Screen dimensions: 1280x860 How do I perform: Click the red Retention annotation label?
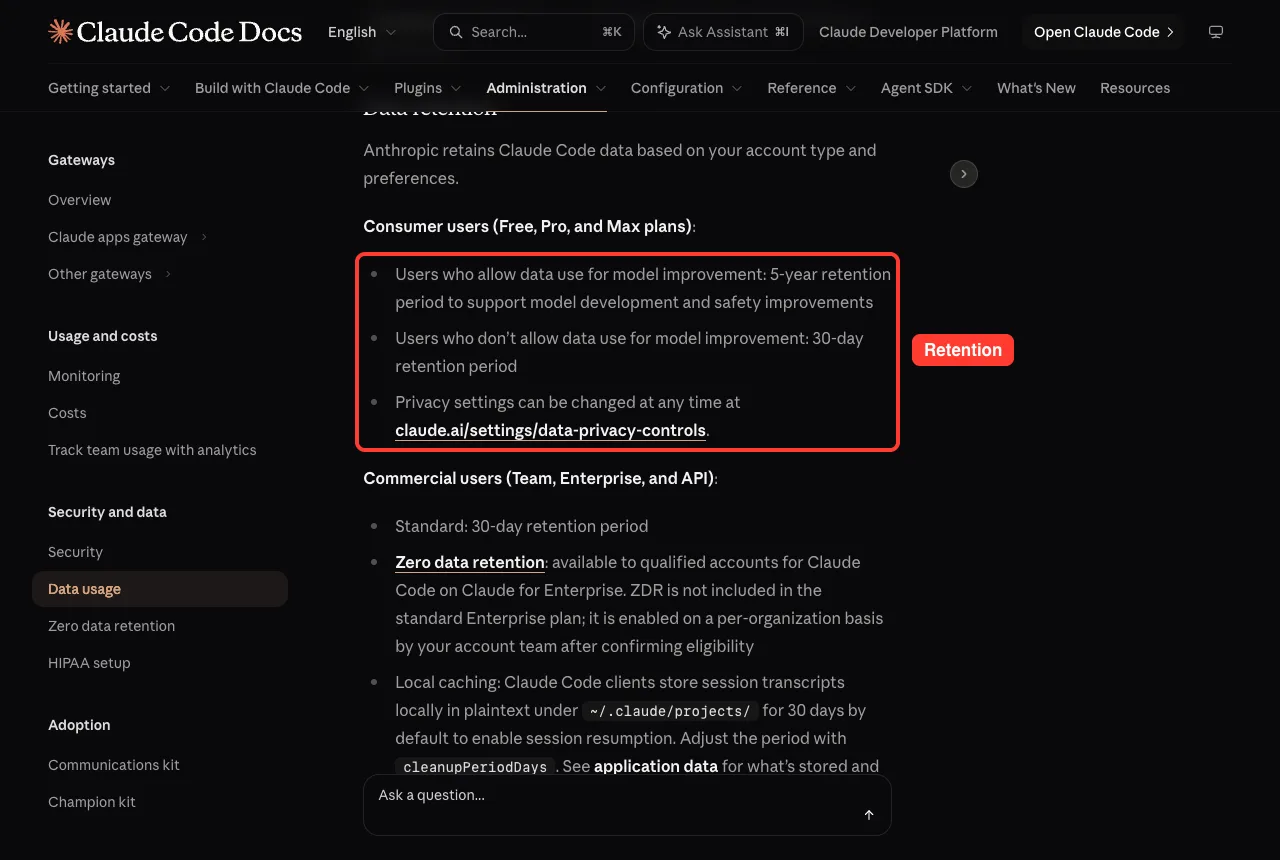click(x=963, y=350)
